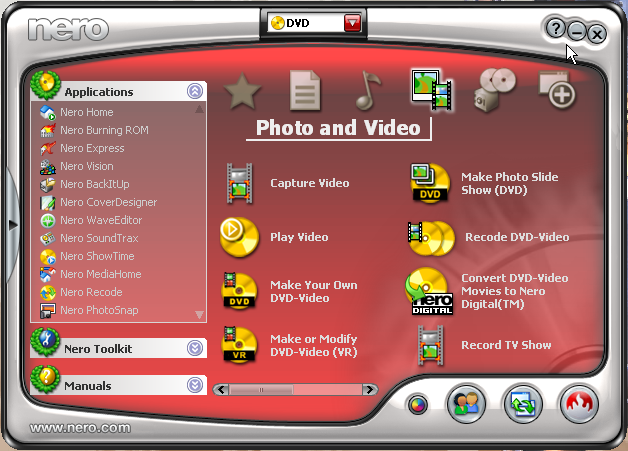Click the Make or Modify DVD-Video (VR) icon
Viewport: 628px width, 451px height.
coord(239,345)
